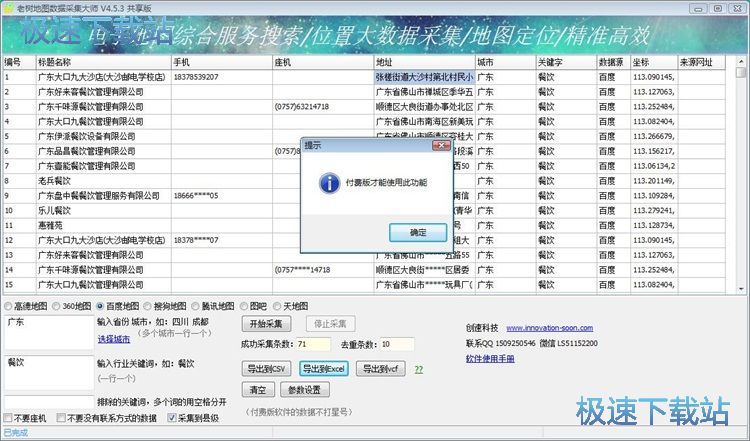Image resolution: width=750 pixels, height=441 pixels.
Task: Click table scrollbar down arrow
Action: pyautogui.click(x=741, y=289)
